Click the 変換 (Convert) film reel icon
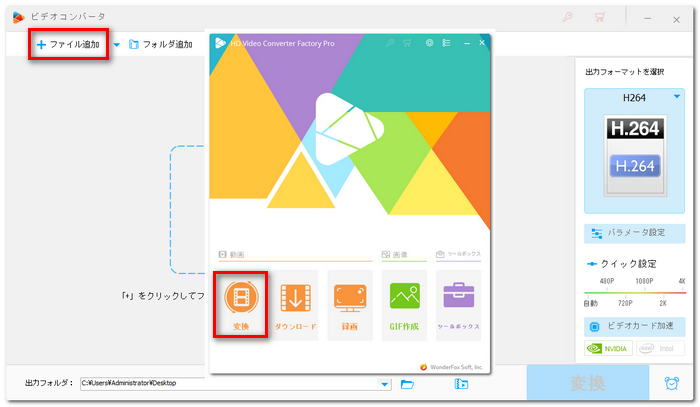 click(241, 298)
